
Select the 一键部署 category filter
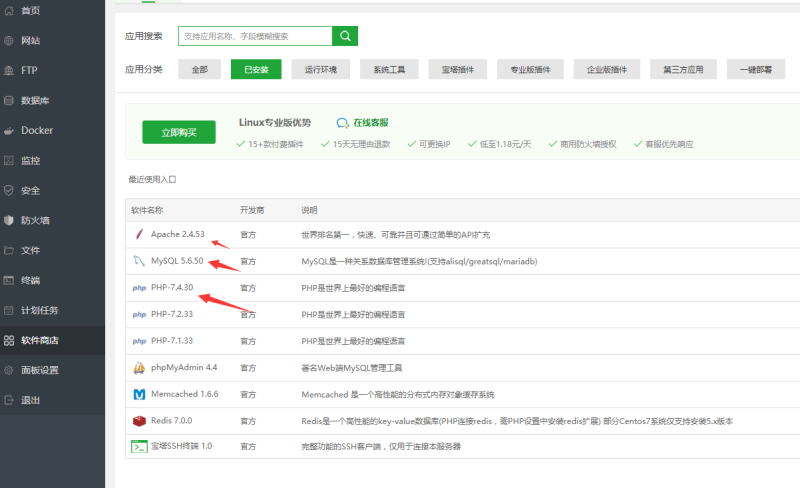tap(756, 69)
